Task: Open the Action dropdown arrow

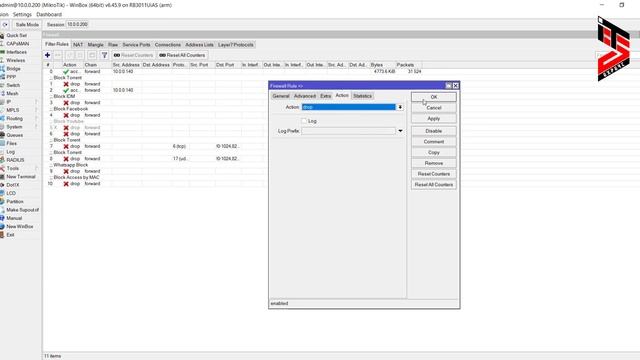Action: click(x=400, y=107)
